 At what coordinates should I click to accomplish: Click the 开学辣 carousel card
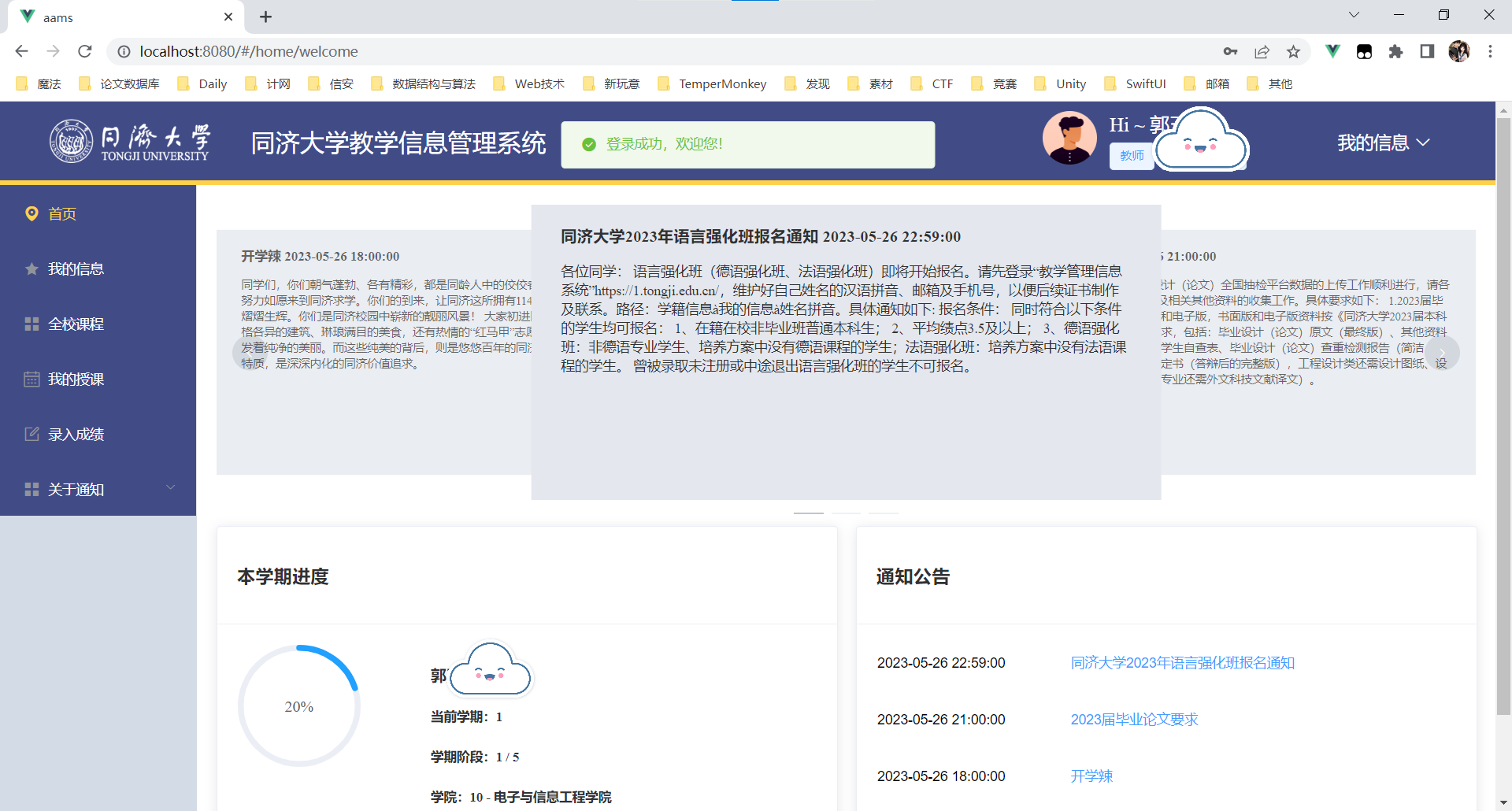point(374,352)
